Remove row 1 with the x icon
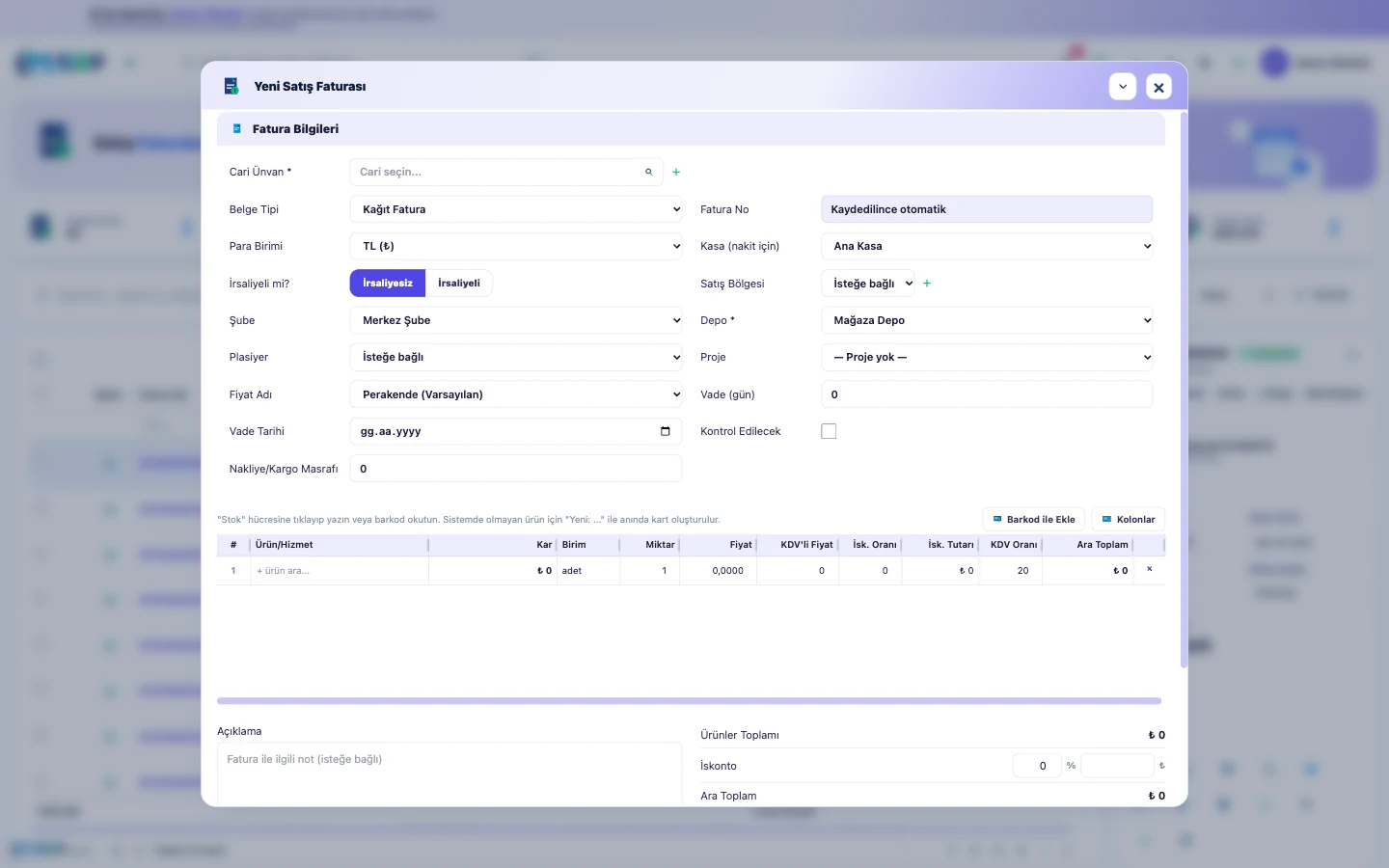Screen dimensions: 1389x868 1149,570
